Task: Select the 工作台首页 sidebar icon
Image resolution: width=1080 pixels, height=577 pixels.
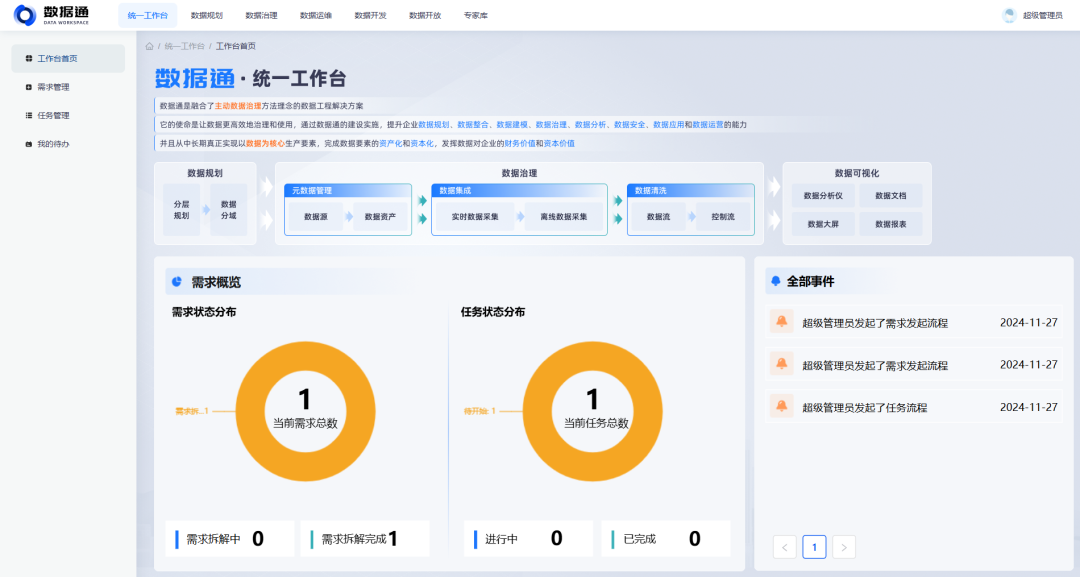Action: tap(30, 58)
